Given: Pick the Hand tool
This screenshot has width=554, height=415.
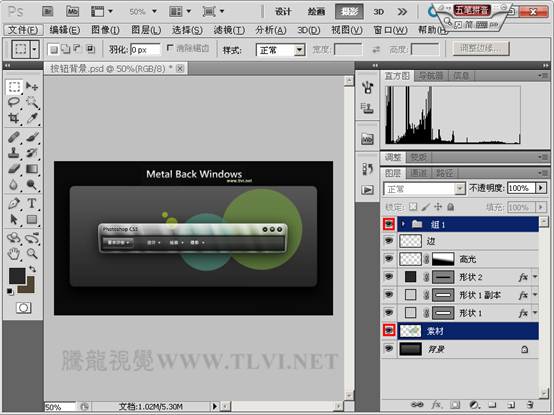Looking at the screenshot, I should click(x=14, y=253).
